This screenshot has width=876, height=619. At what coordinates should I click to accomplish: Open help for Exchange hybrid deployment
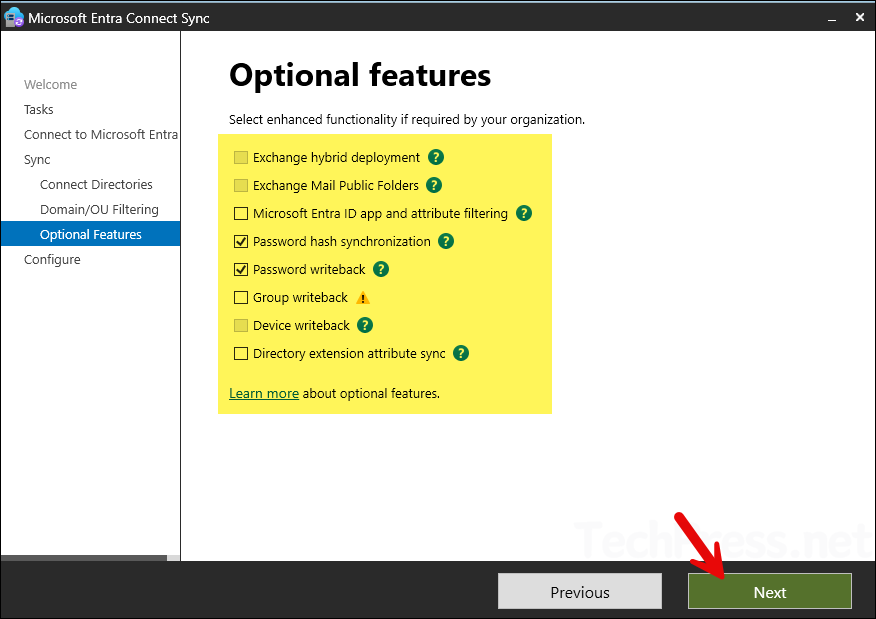(436, 157)
